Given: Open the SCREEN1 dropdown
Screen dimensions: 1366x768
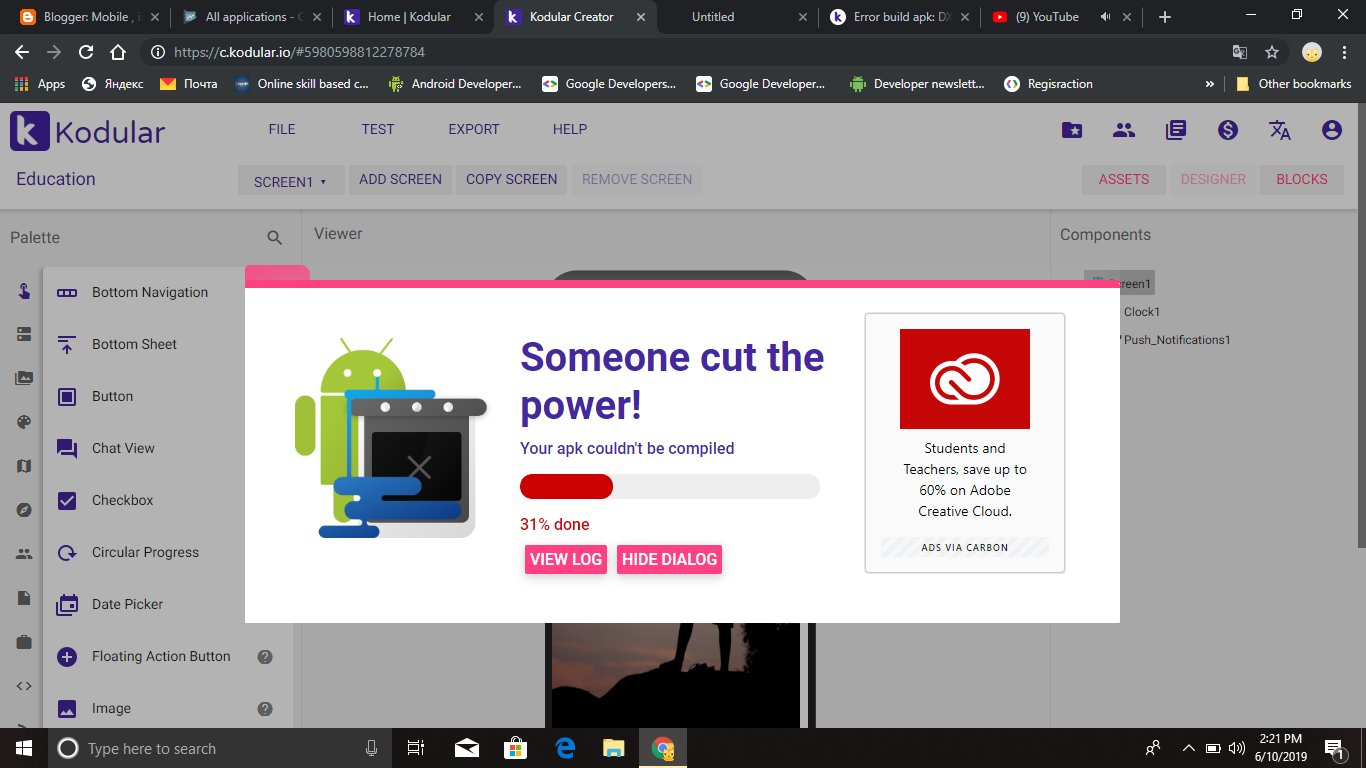Looking at the screenshot, I should [x=290, y=181].
